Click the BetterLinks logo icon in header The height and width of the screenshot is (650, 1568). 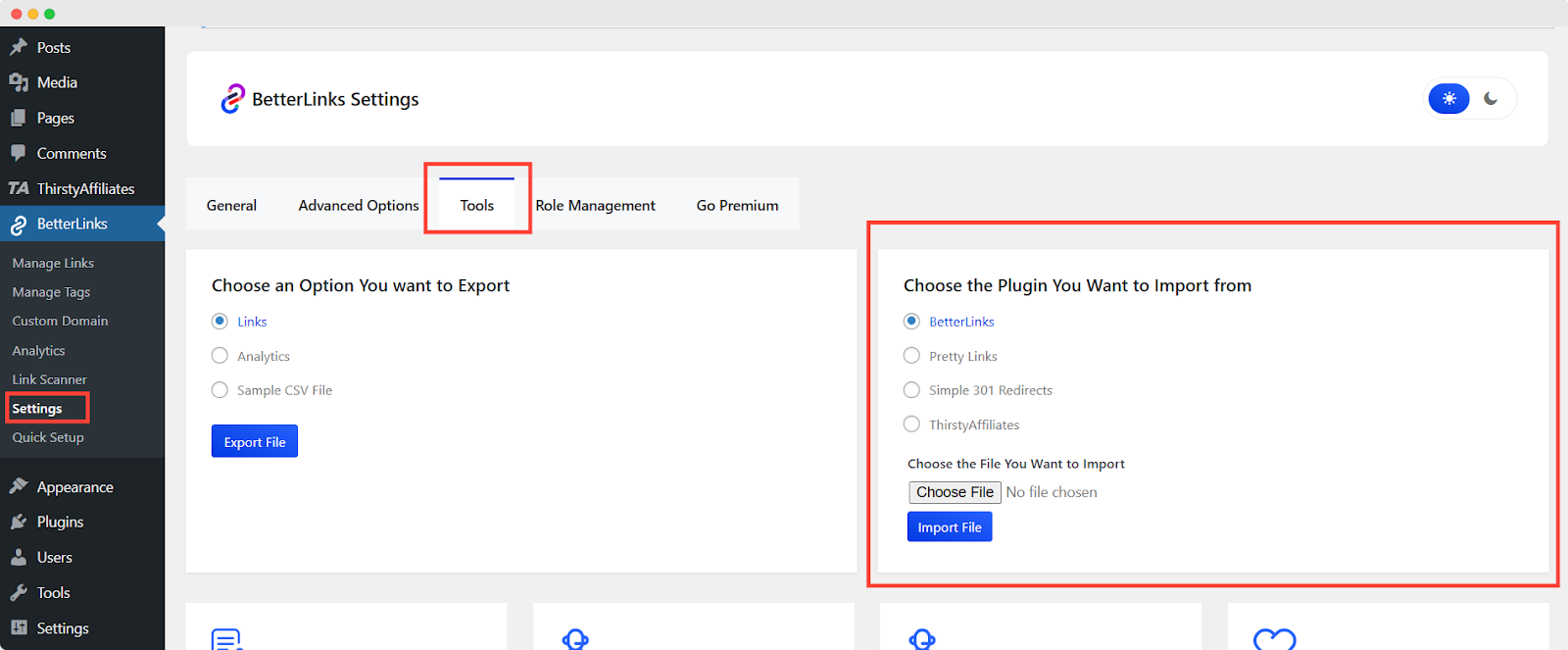(232, 99)
